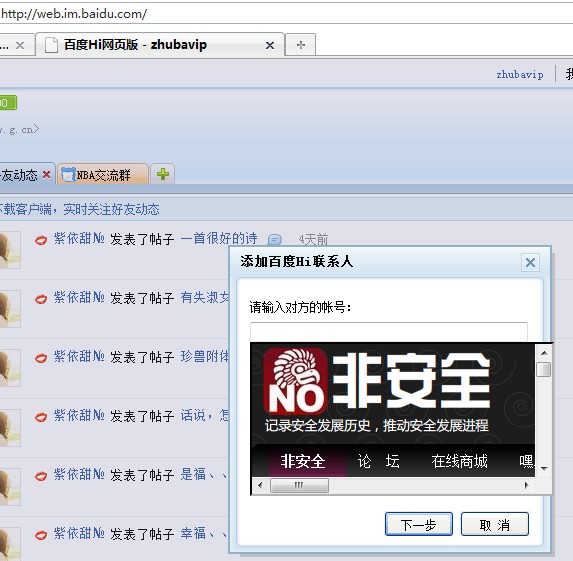Open the post starting with 是福
The width and height of the screenshot is (573, 561).
click(203, 474)
